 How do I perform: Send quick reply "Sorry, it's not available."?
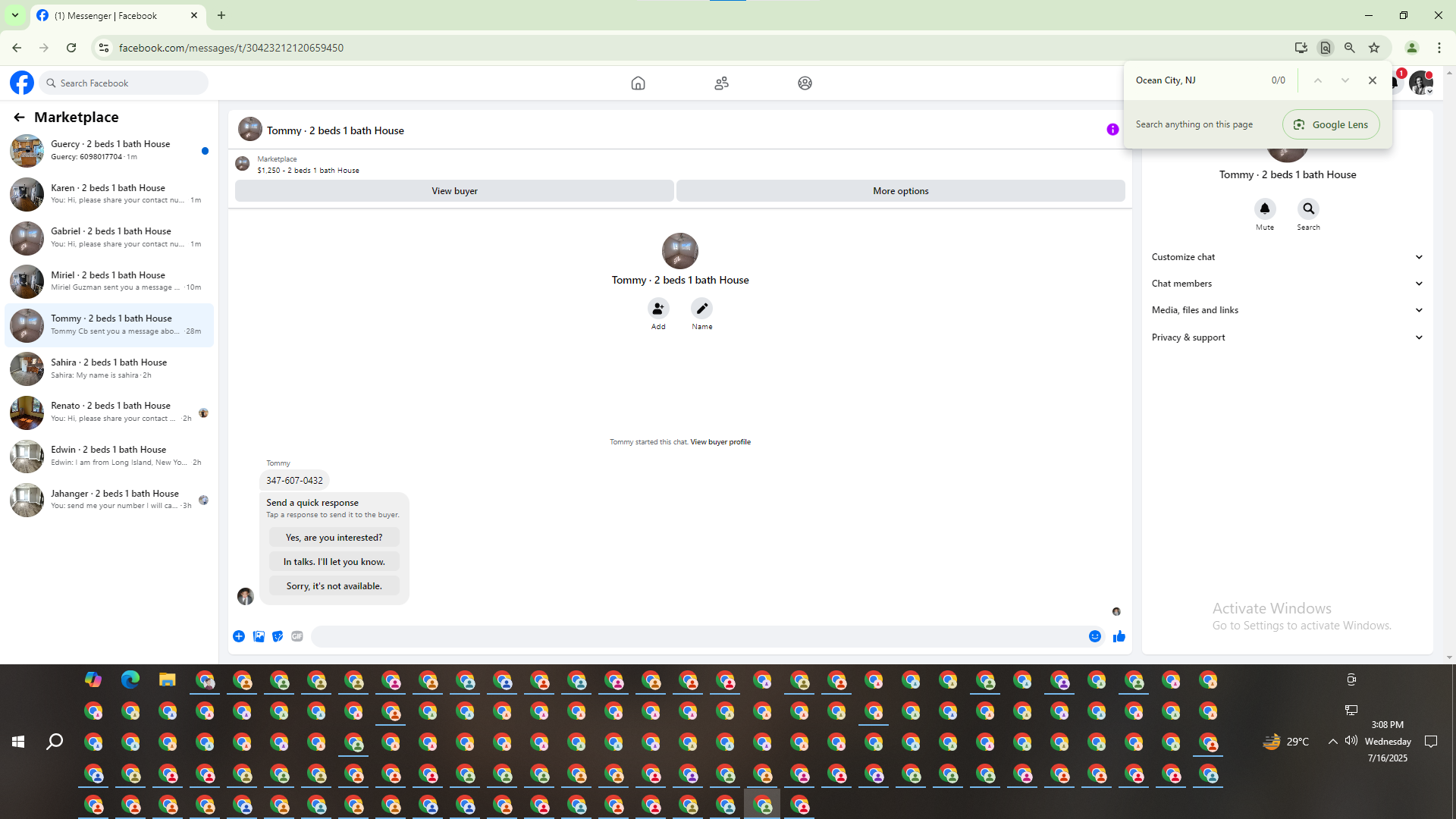point(334,586)
